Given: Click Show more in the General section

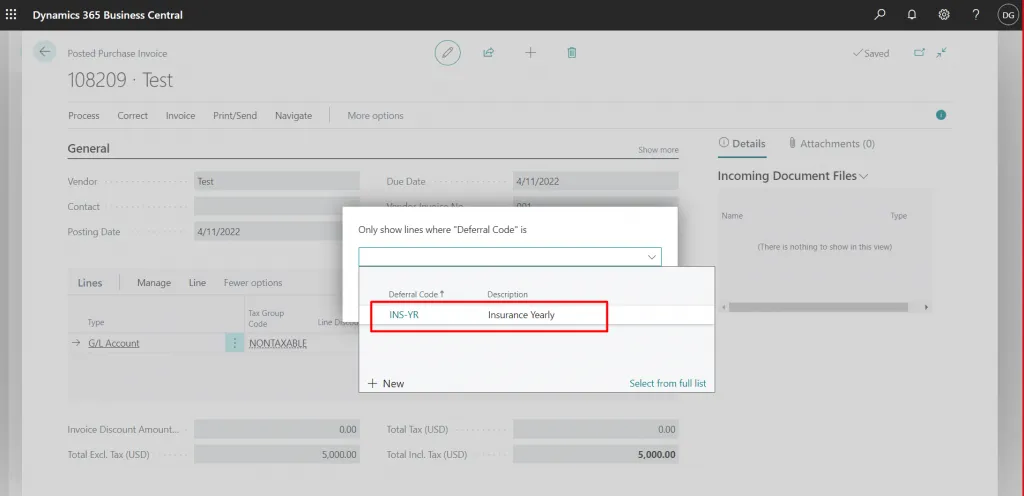Looking at the screenshot, I should pyautogui.click(x=658, y=149).
